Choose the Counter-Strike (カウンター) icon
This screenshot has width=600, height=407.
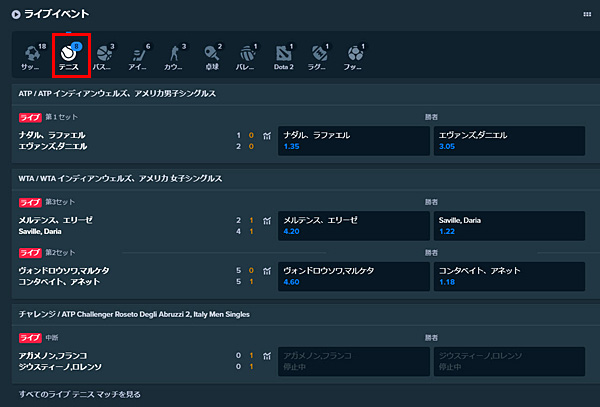click(x=176, y=56)
